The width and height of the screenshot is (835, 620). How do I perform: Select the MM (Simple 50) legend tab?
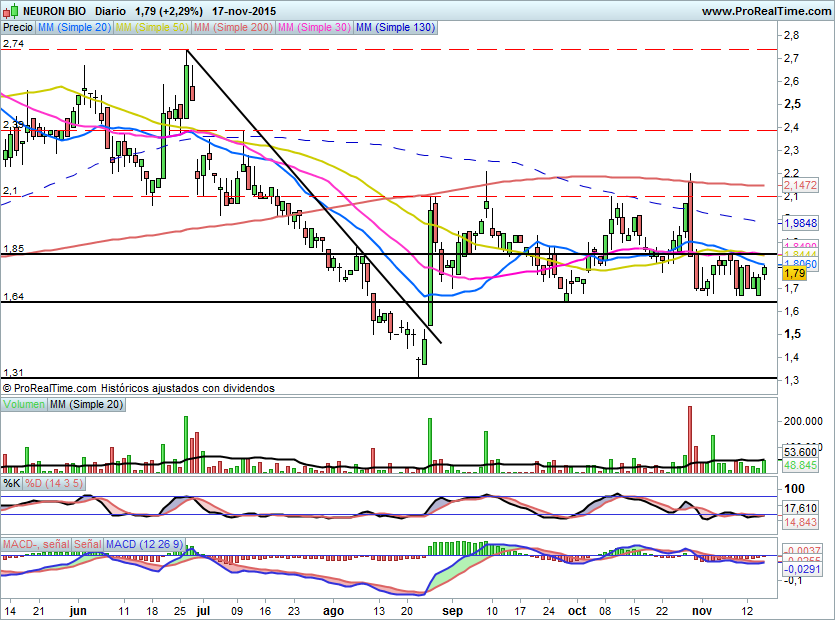coord(153,28)
